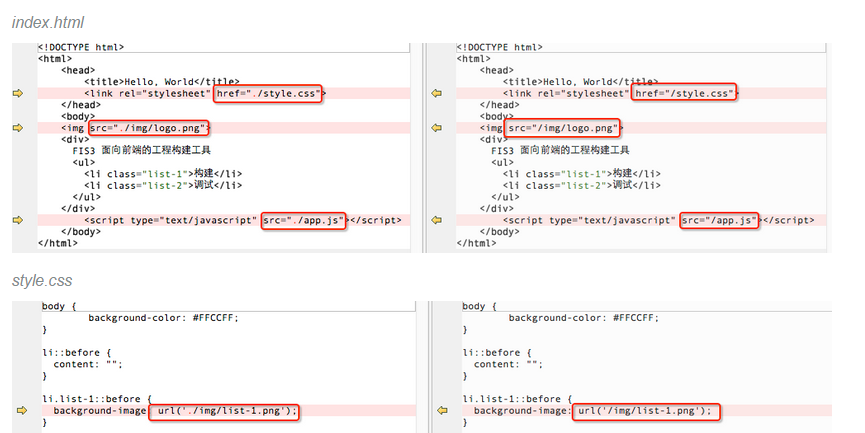Click the <title>Hello, World line in the right index.html pane

coord(580,82)
